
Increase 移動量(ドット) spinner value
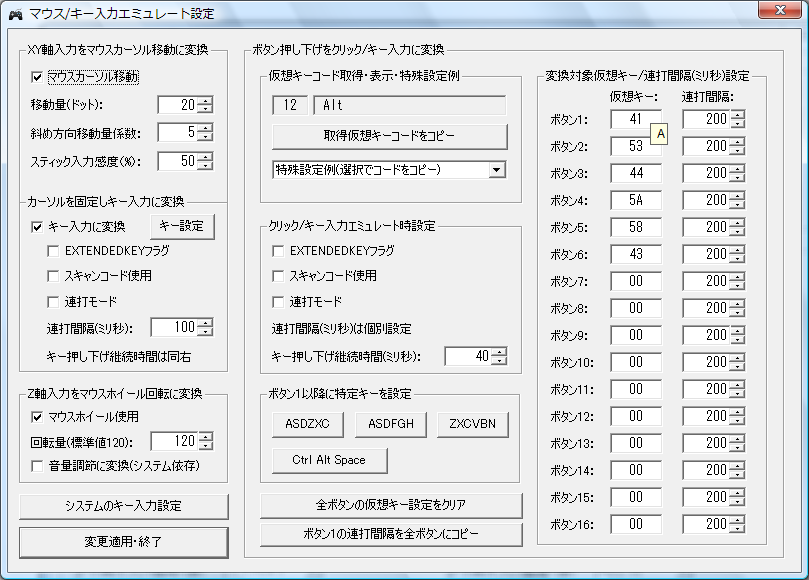(x=205, y=100)
